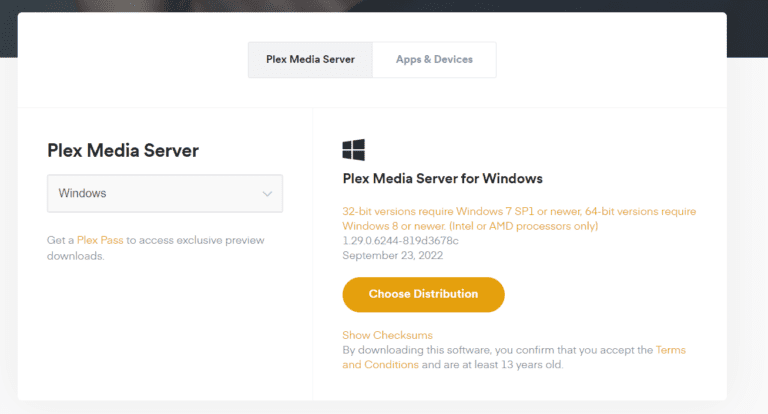Click the September 23, 2022 release date

(392, 255)
